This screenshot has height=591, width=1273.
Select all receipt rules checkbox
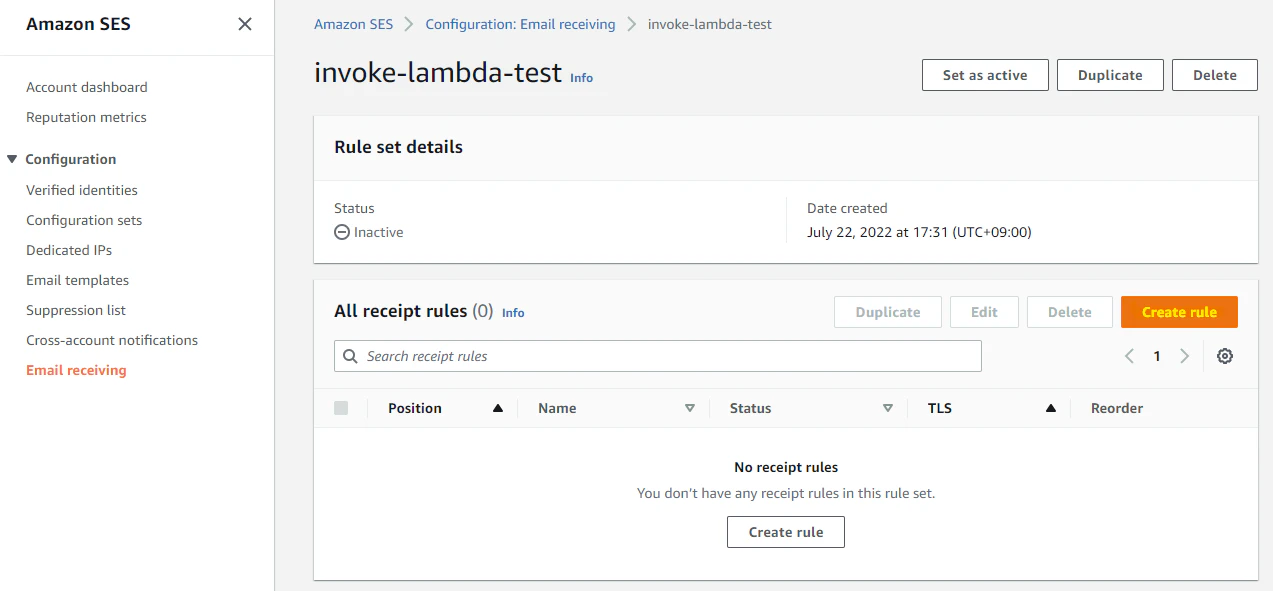(x=341, y=408)
